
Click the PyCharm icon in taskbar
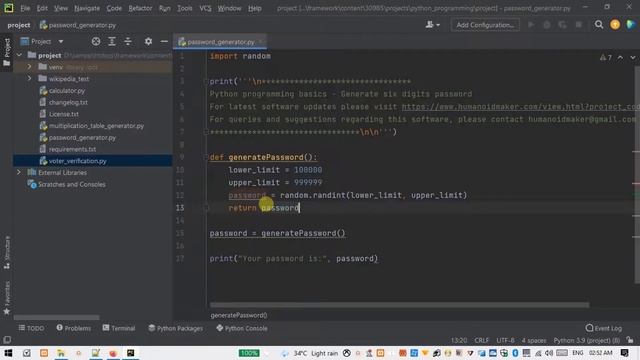131,353
